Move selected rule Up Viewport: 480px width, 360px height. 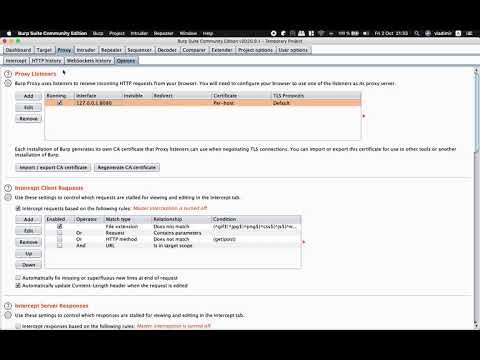click(29, 254)
